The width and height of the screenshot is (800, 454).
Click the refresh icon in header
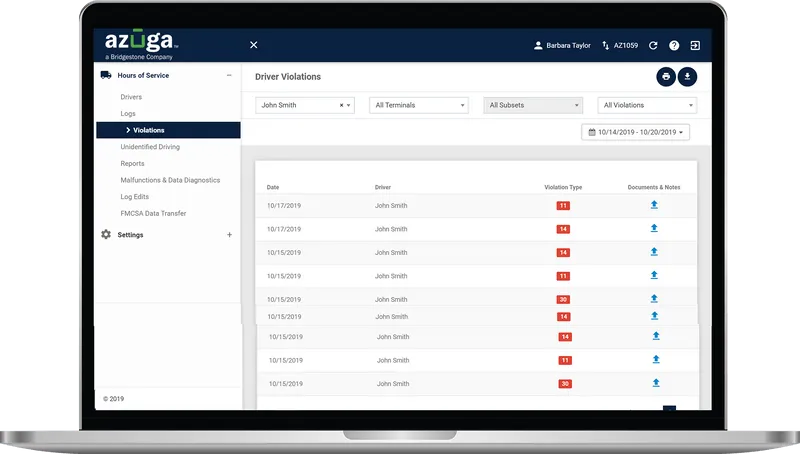[x=653, y=45]
